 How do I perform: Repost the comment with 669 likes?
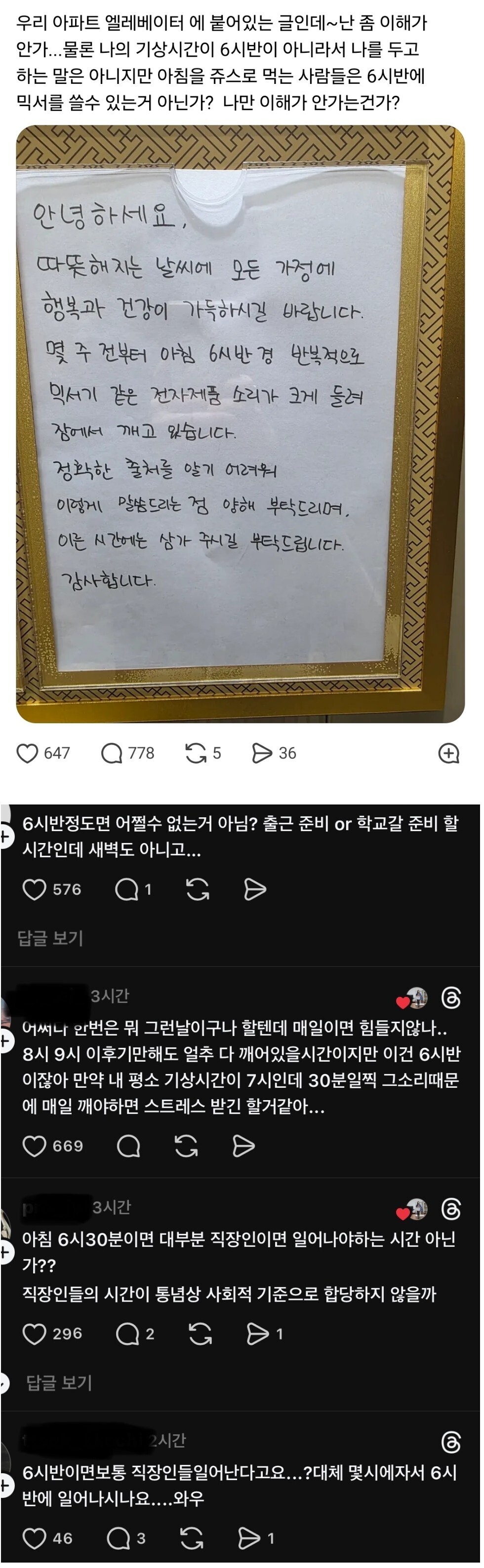click(186, 1146)
